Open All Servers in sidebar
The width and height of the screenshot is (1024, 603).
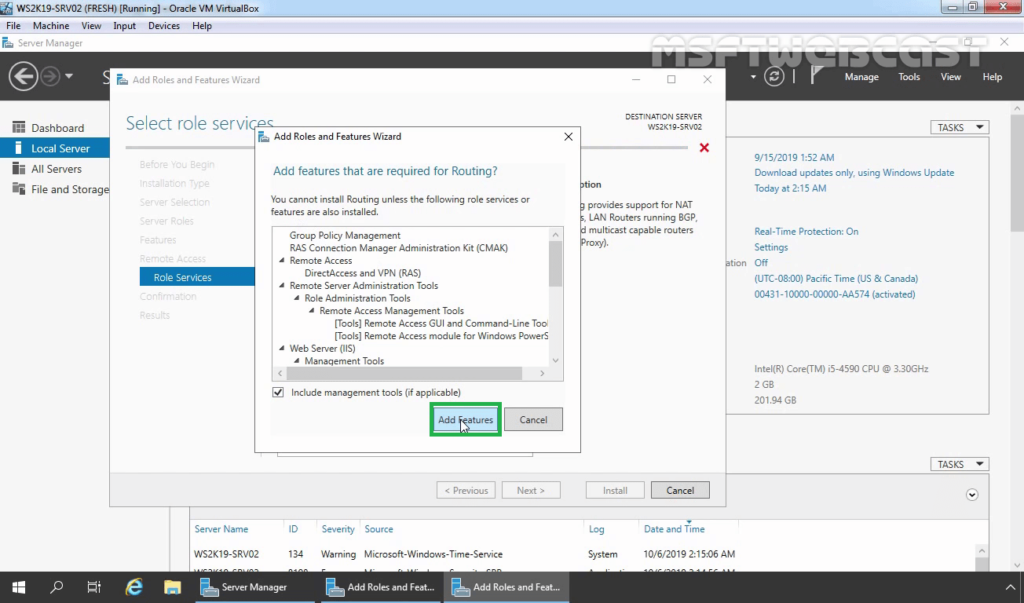[x=54, y=169]
